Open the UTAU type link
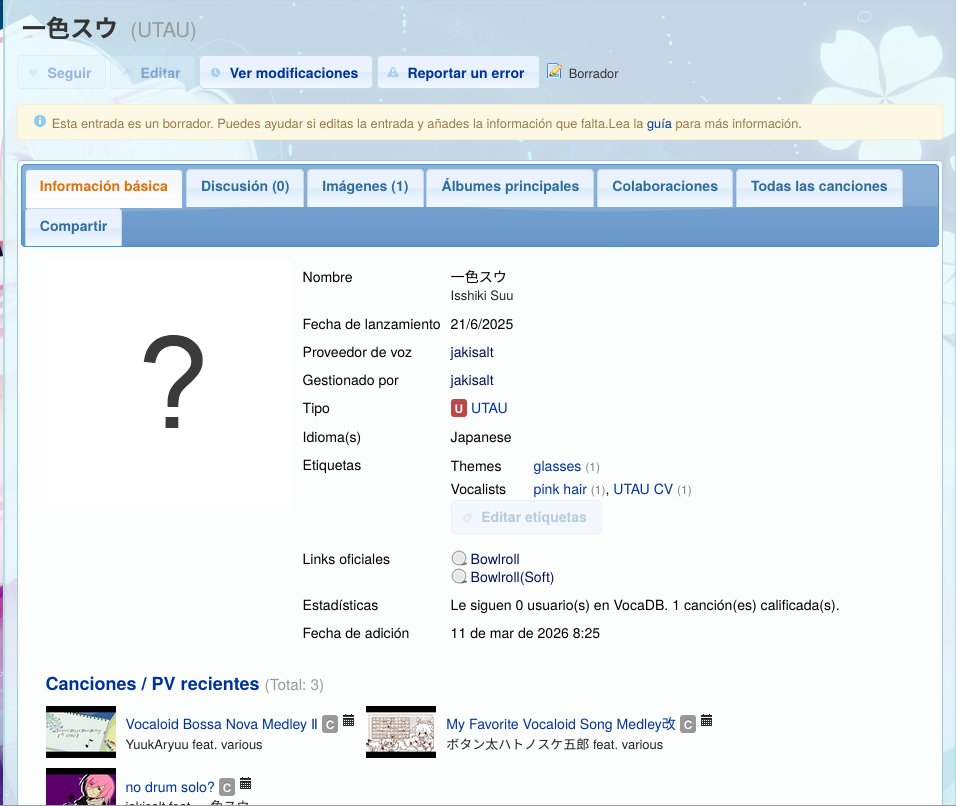This screenshot has height=806, width=956. click(x=489, y=408)
